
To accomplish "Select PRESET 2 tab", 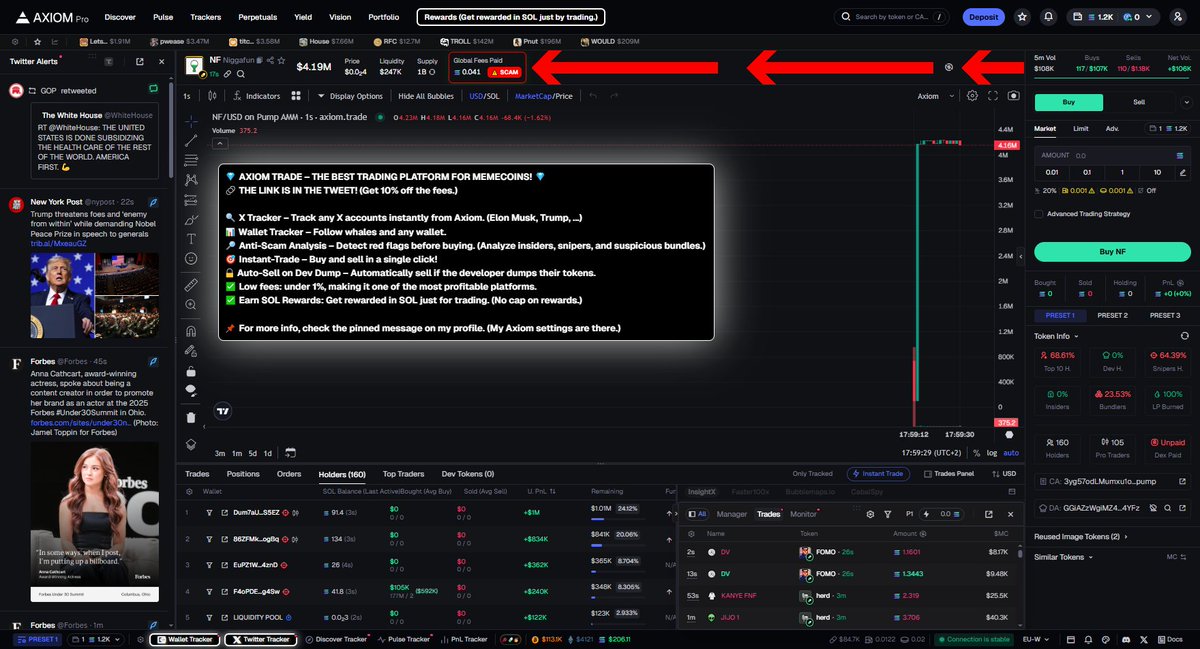I will tap(1112, 315).
